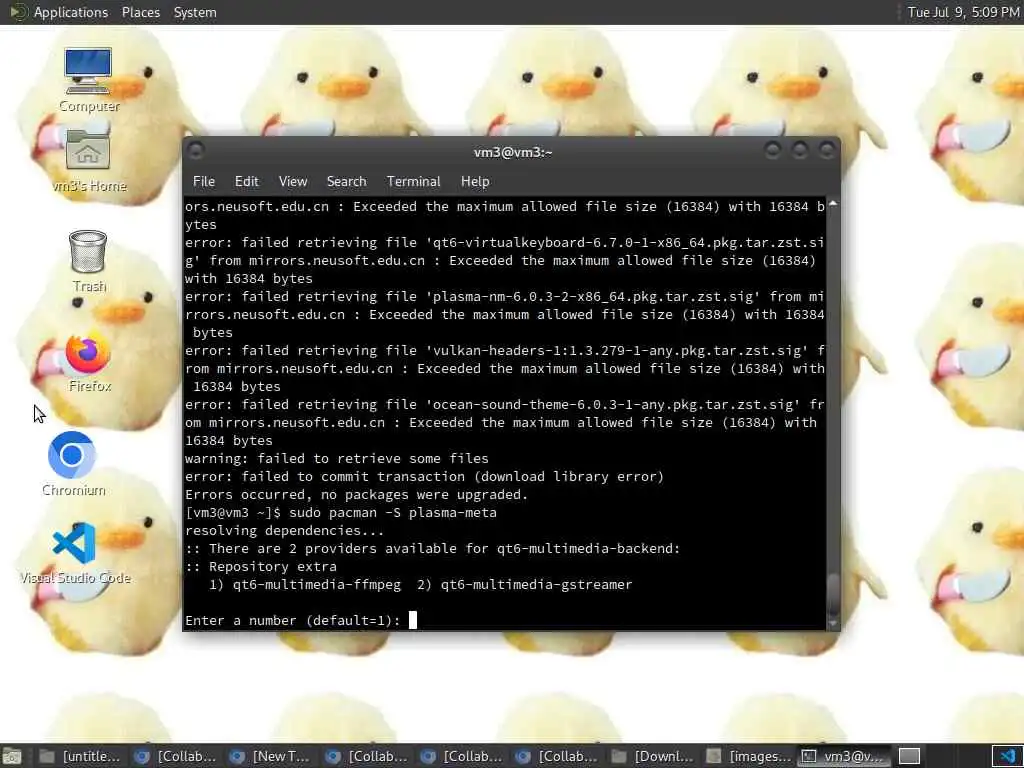The image size is (1024, 768).
Task: Click 'error: failed to commit transaction' line
Action: 424,477
